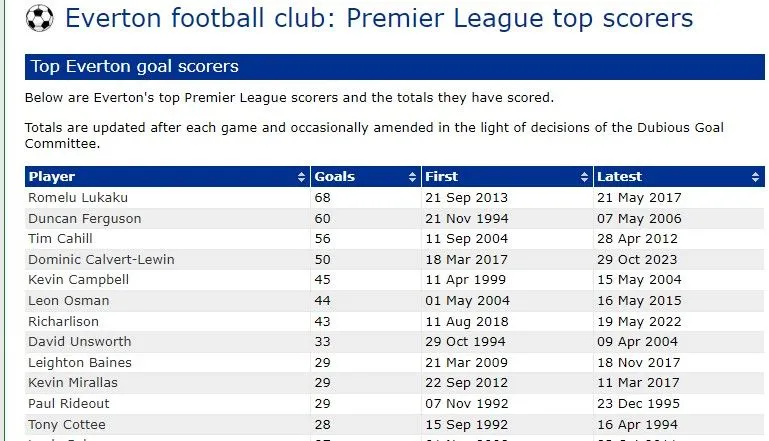Click the football icon beside the title
The image size is (769, 441).
[39, 19]
